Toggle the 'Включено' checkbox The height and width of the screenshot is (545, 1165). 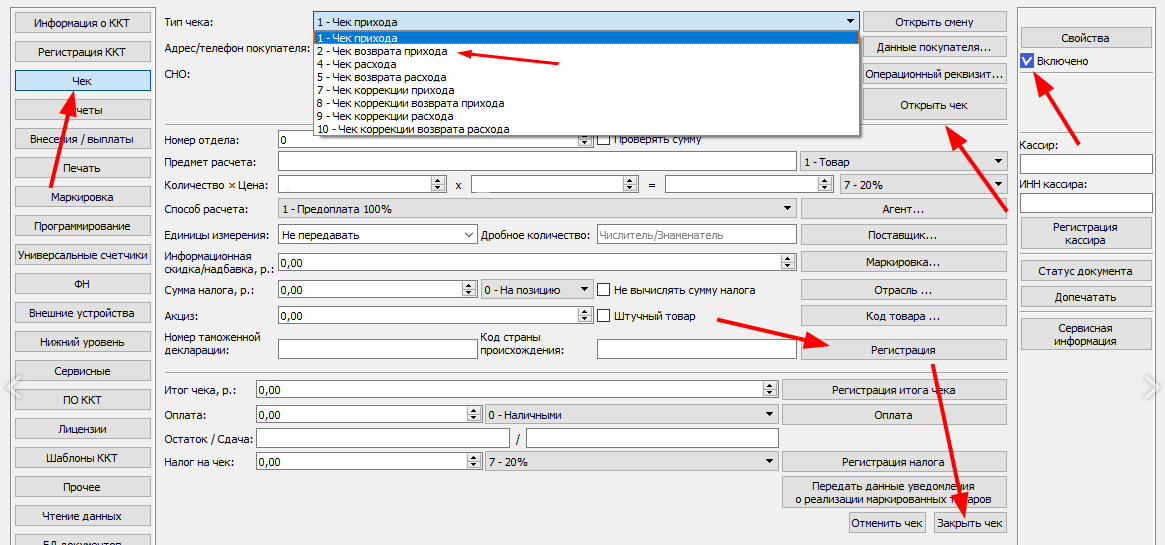coord(1027,61)
